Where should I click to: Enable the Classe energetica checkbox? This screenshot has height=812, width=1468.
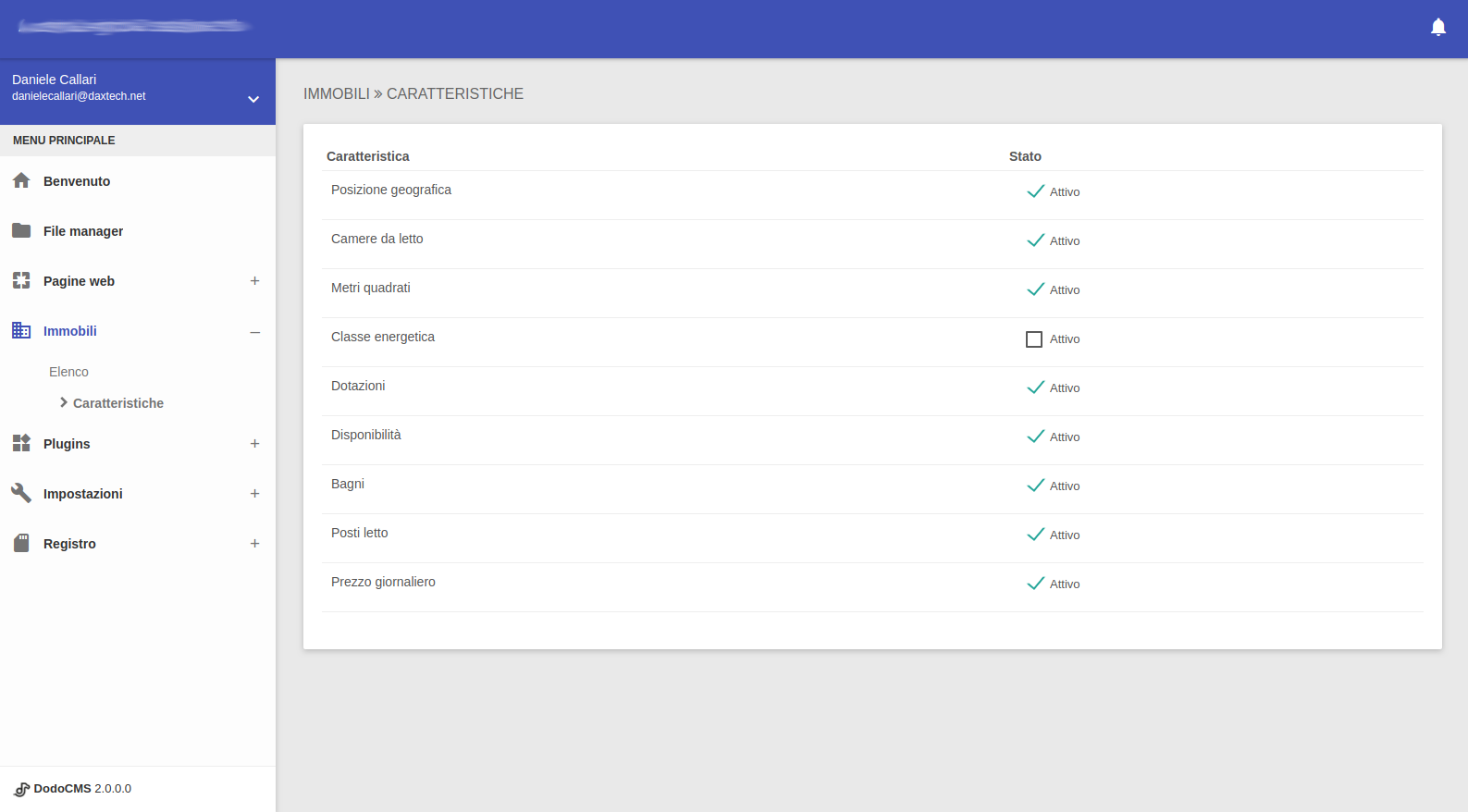(x=1034, y=339)
